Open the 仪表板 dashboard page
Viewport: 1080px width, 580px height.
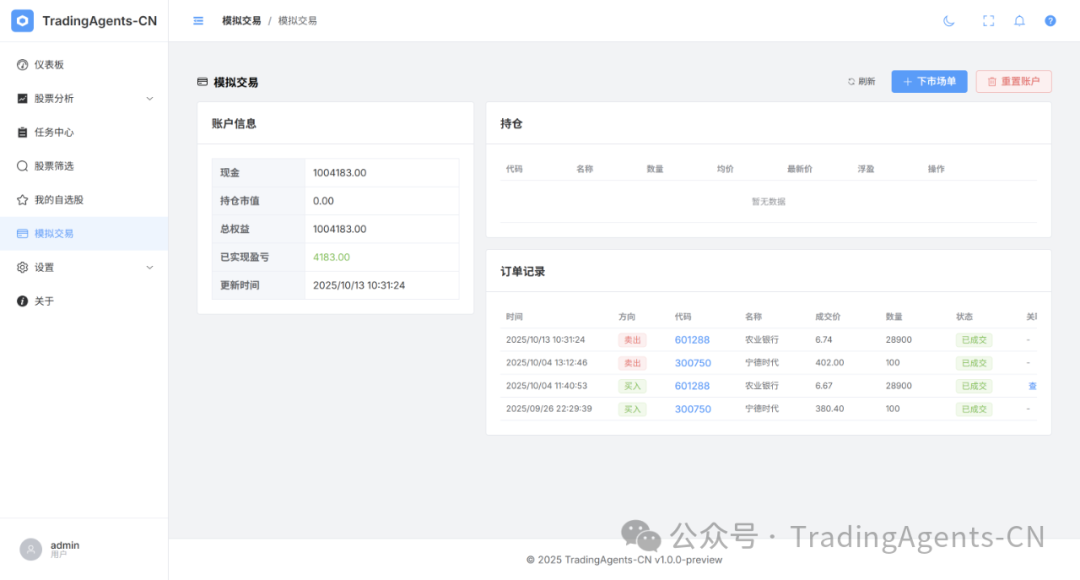coord(49,65)
